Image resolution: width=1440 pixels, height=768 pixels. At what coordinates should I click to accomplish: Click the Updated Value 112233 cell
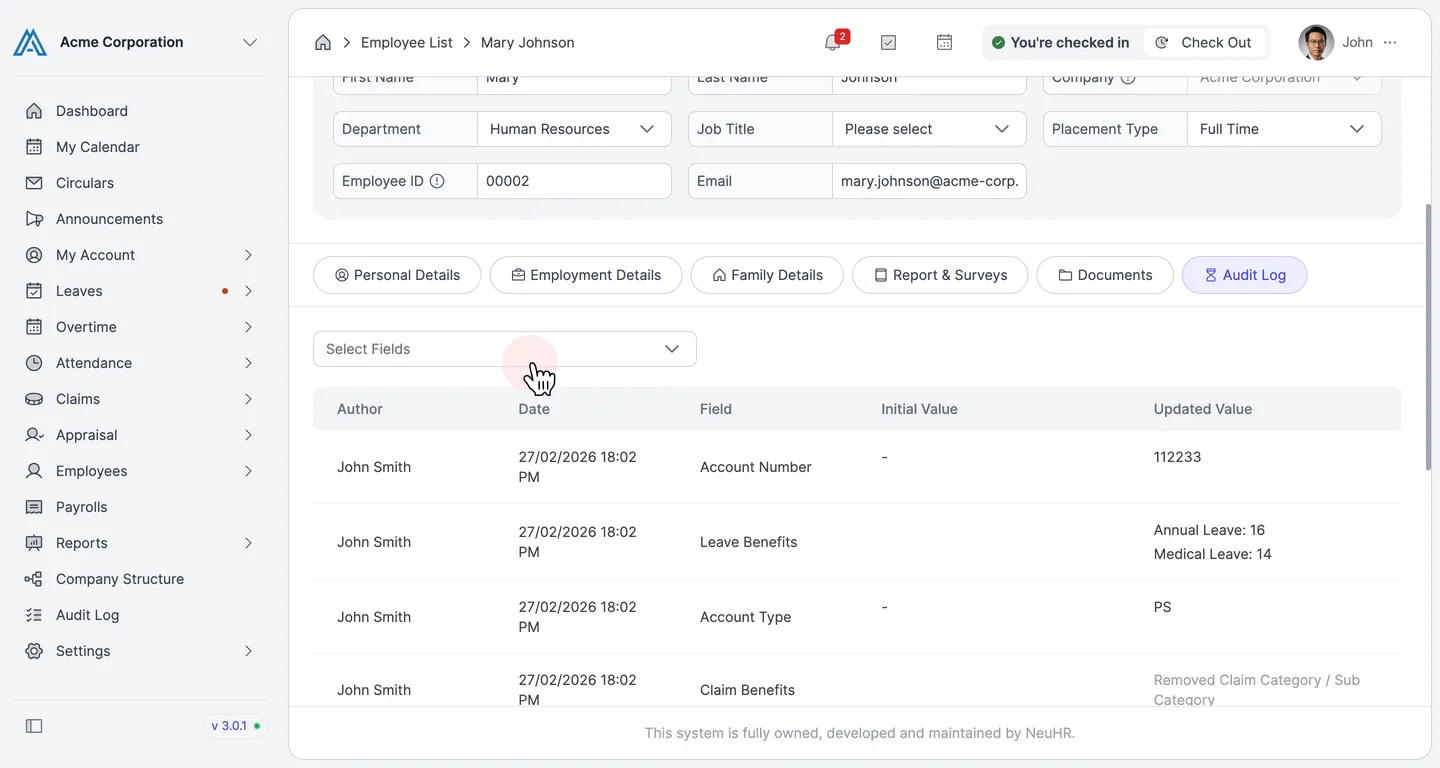click(1177, 457)
